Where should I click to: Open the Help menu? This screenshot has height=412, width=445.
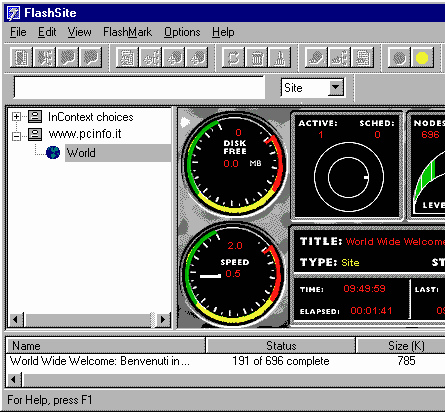pyautogui.click(x=223, y=32)
